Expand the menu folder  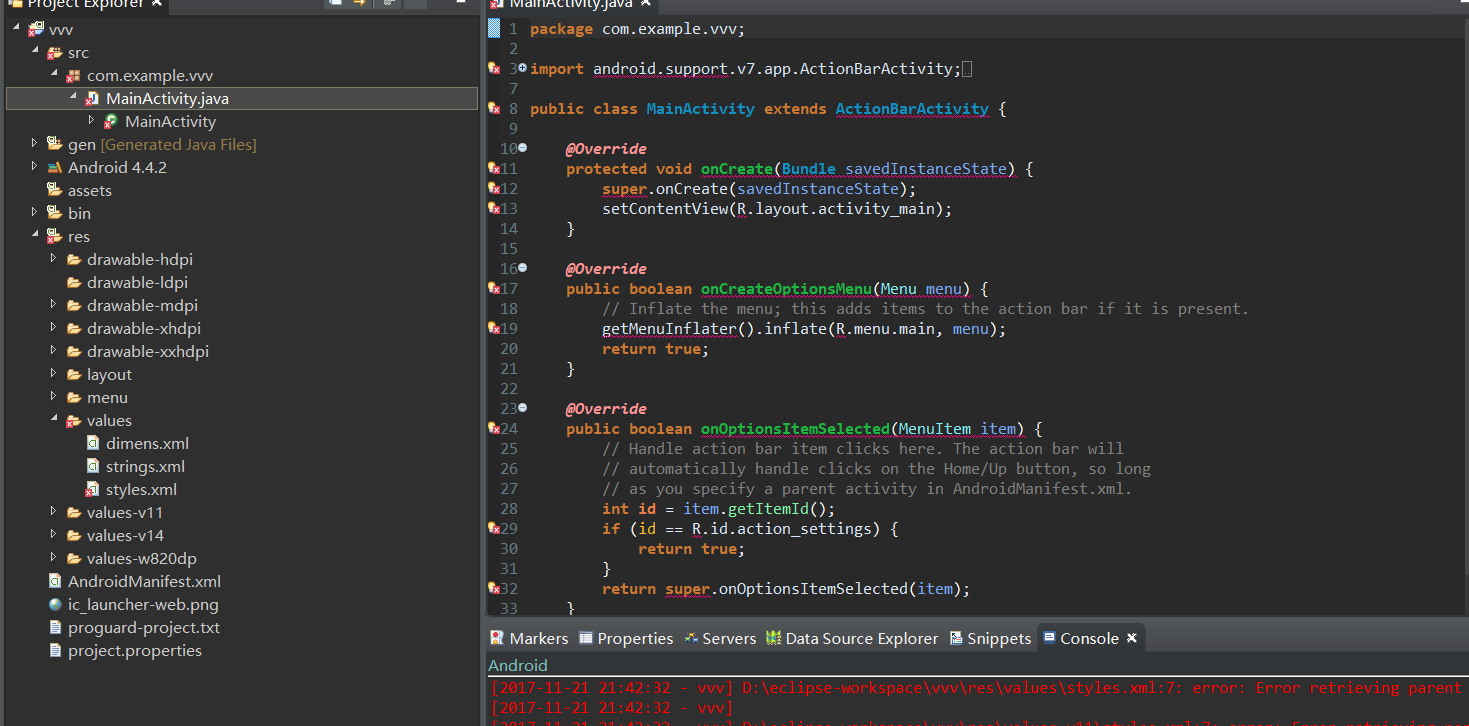pos(53,397)
